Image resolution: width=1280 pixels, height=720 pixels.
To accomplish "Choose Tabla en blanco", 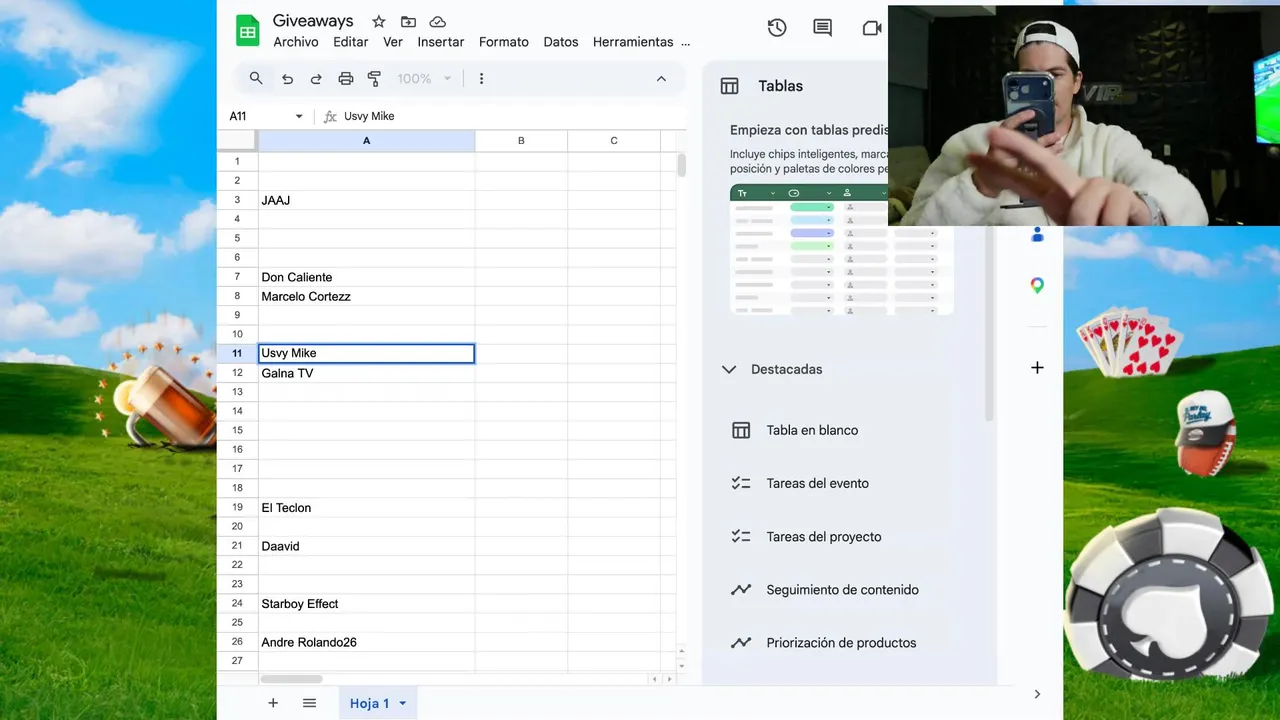I will (812, 430).
